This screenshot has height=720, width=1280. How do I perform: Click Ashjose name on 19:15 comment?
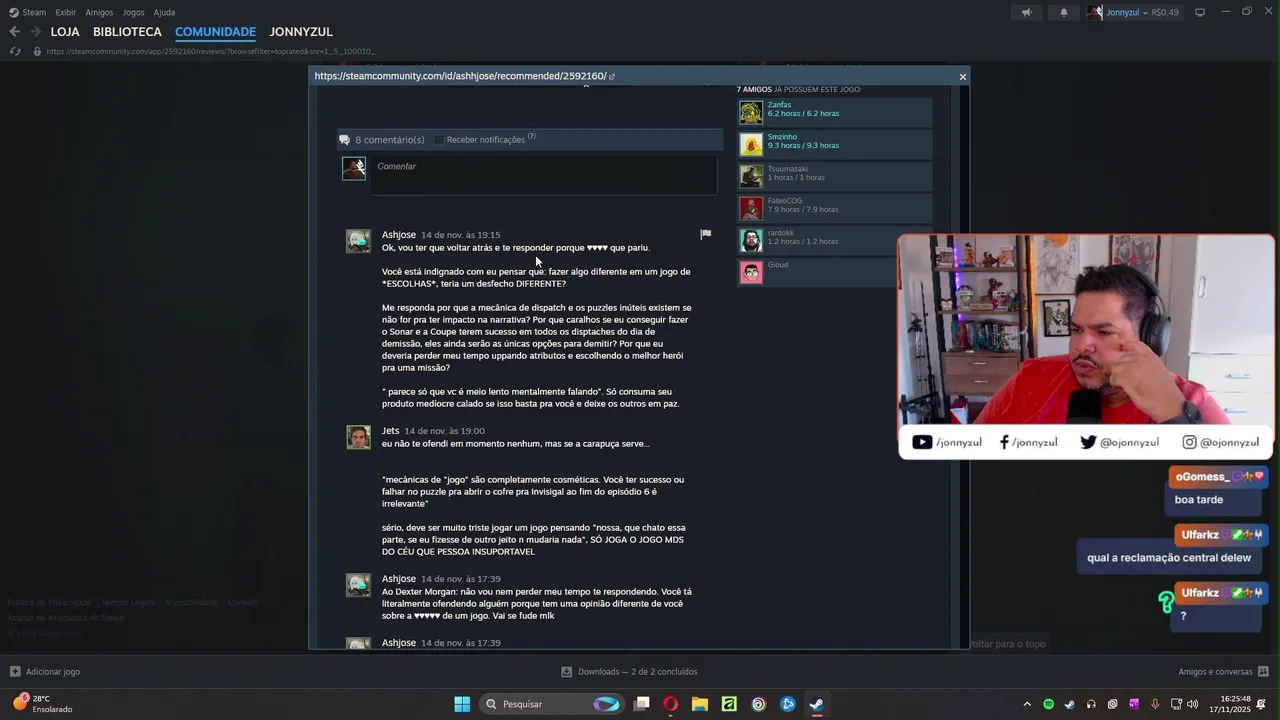click(398, 235)
